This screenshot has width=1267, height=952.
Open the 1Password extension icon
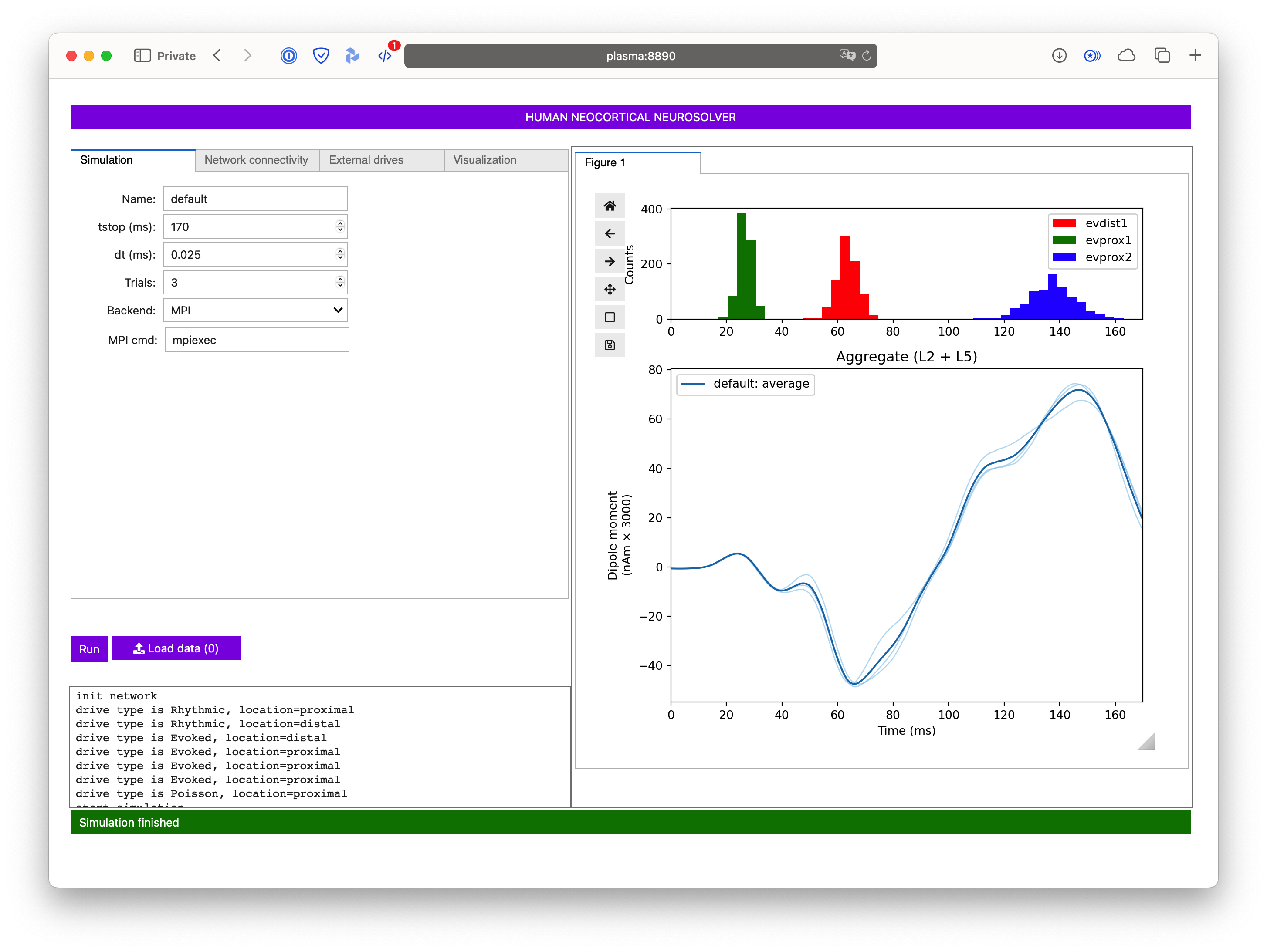point(289,56)
